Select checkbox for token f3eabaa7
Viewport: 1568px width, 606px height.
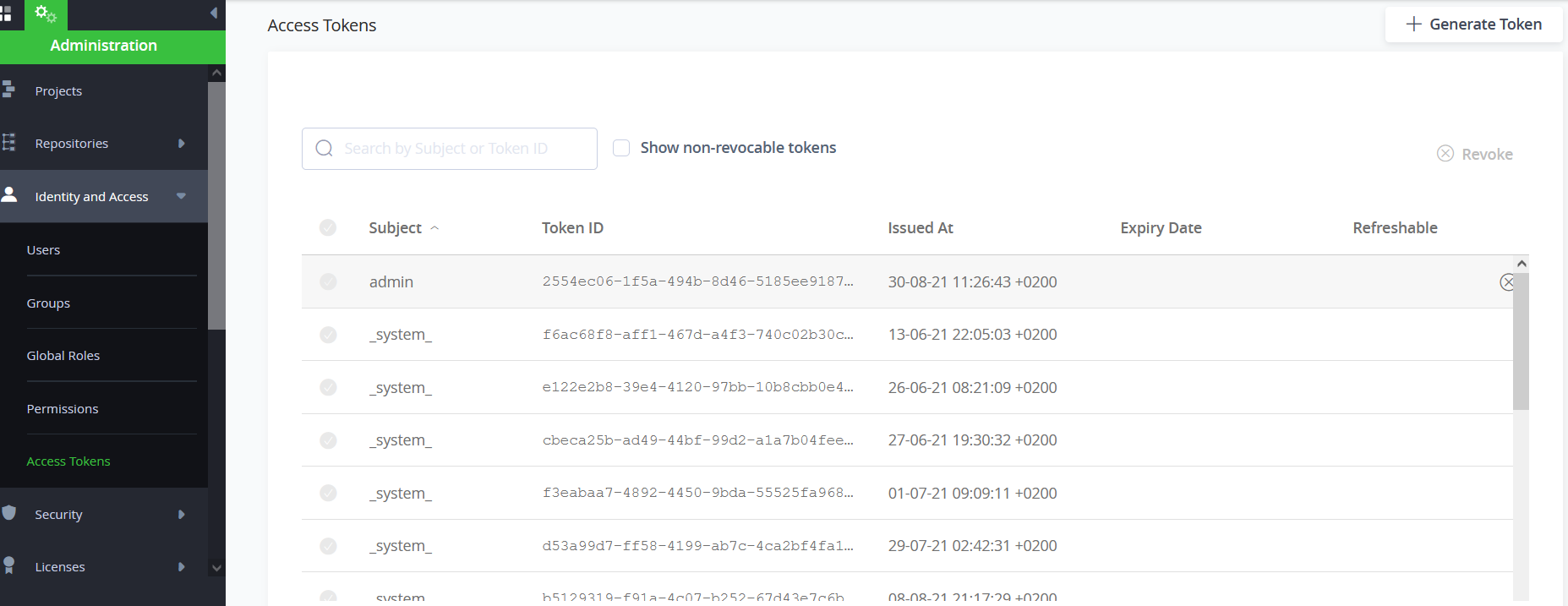328,493
